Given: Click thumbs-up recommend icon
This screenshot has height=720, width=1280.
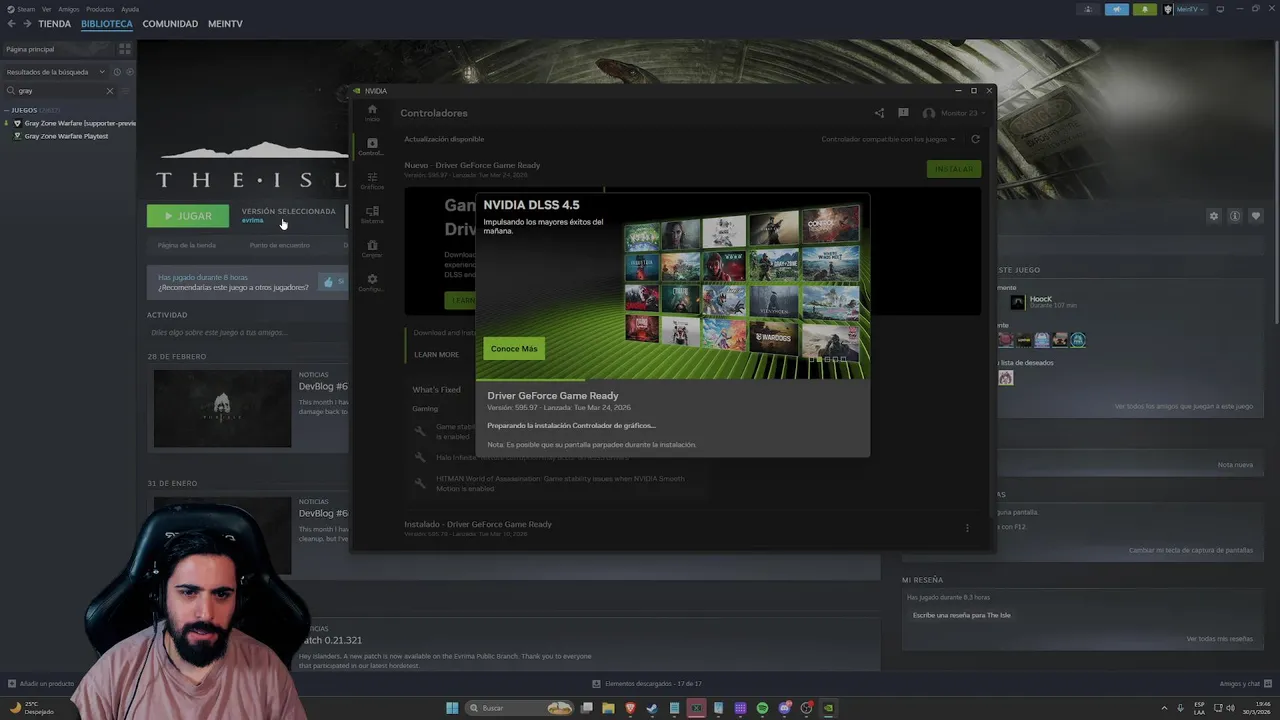Looking at the screenshot, I should click(328, 282).
